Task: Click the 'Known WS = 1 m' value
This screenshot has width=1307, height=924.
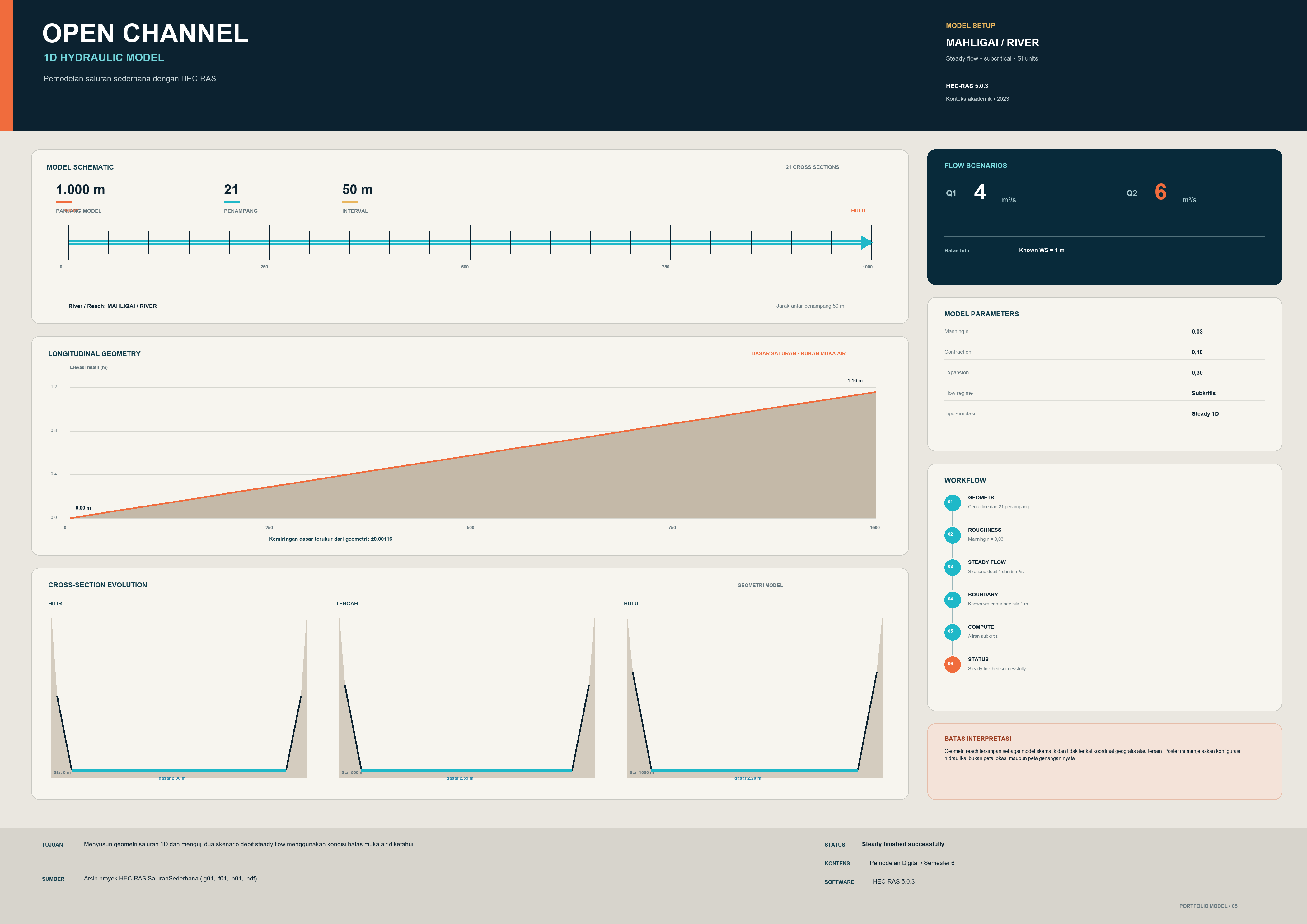Action: [x=1042, y=250]
